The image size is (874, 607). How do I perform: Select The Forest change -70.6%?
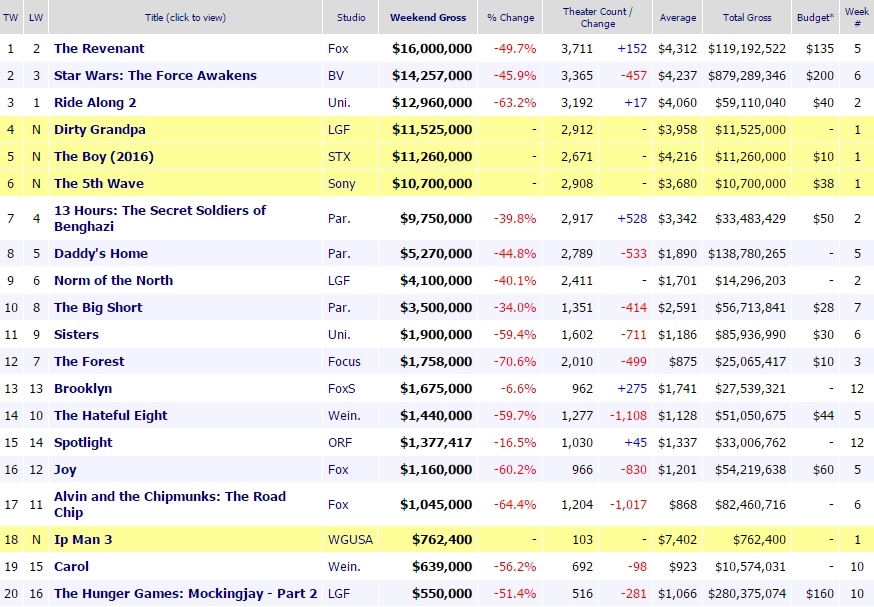click(514, 362)
